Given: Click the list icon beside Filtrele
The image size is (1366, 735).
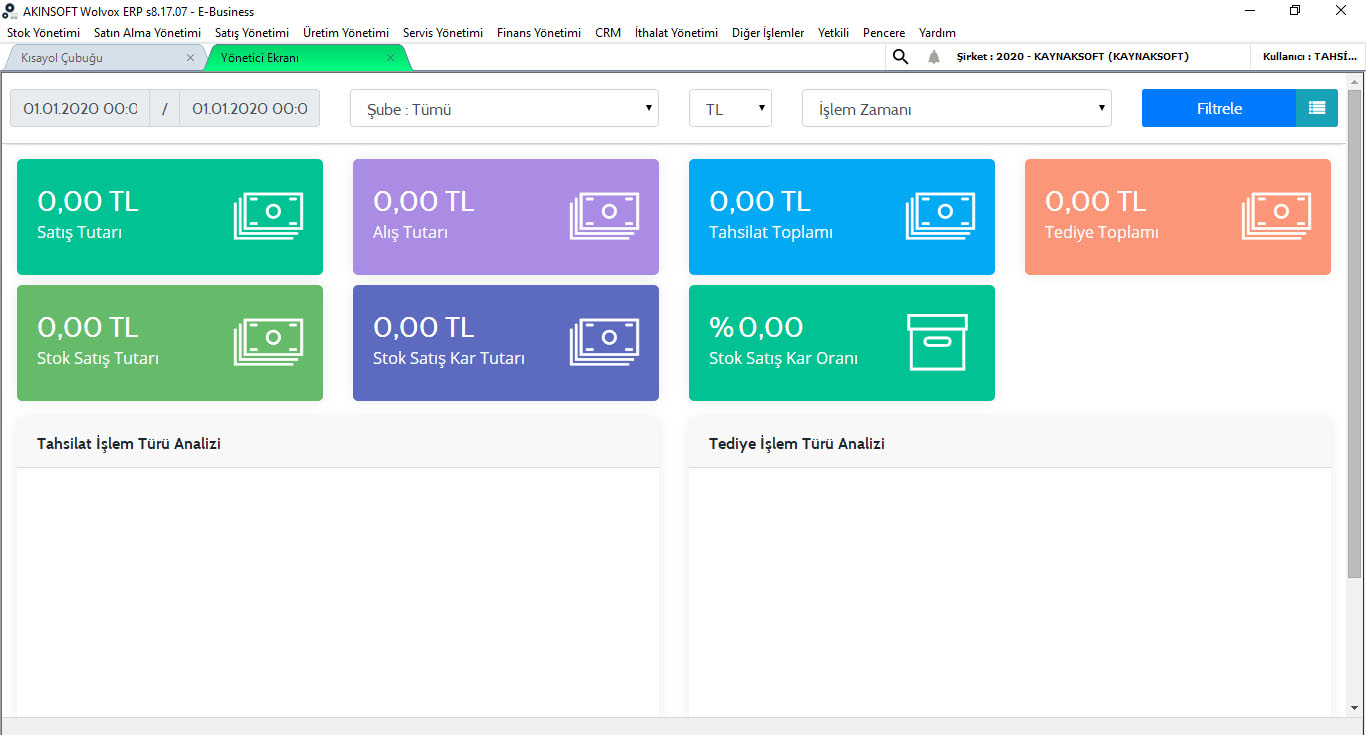Looking at the screenshot, I should coord(1316,108).
